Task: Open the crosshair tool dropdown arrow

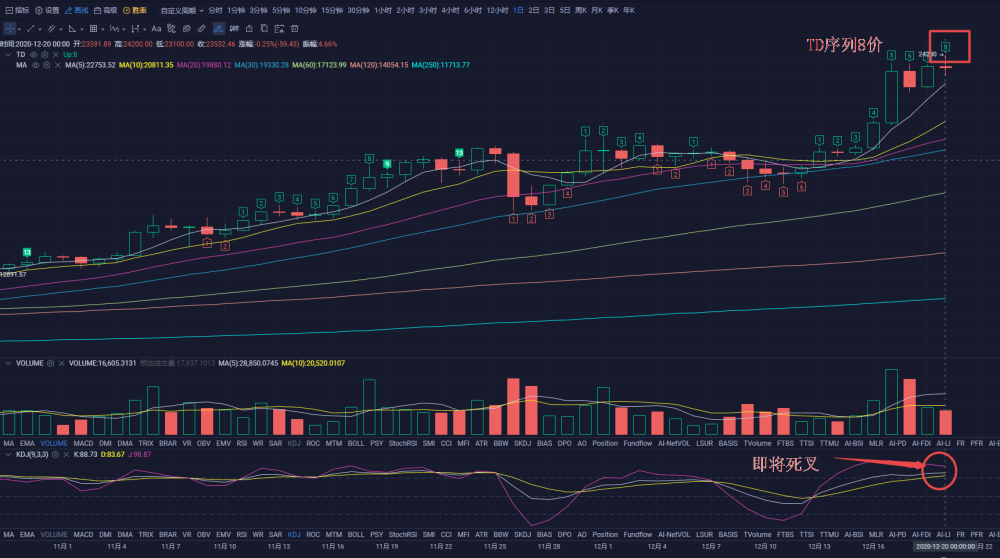Action: tap(19, 29)
